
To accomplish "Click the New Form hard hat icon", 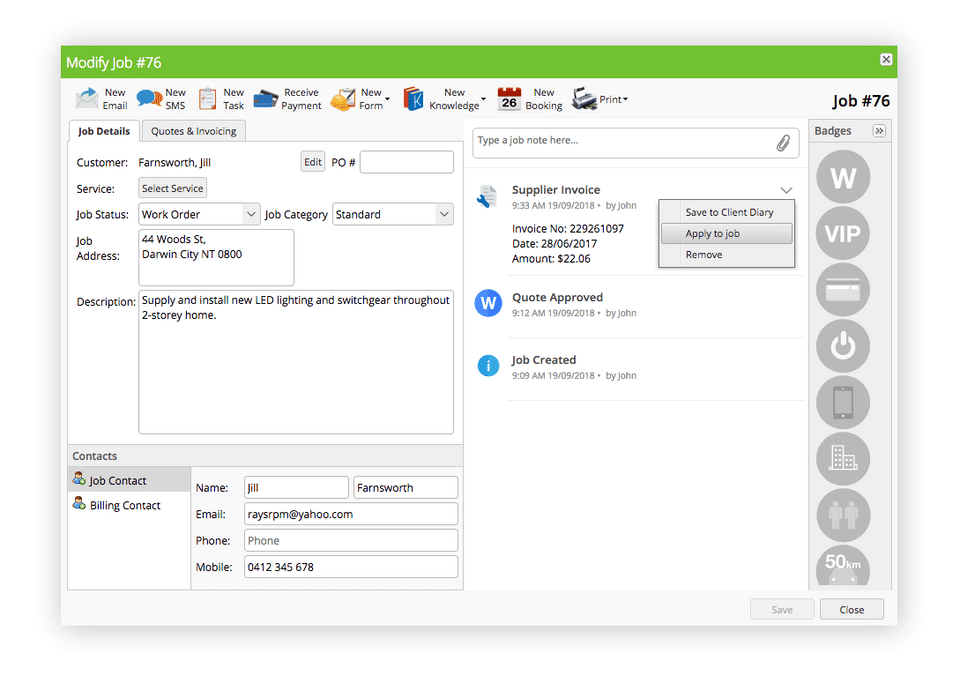I will [x=343, y=99].
